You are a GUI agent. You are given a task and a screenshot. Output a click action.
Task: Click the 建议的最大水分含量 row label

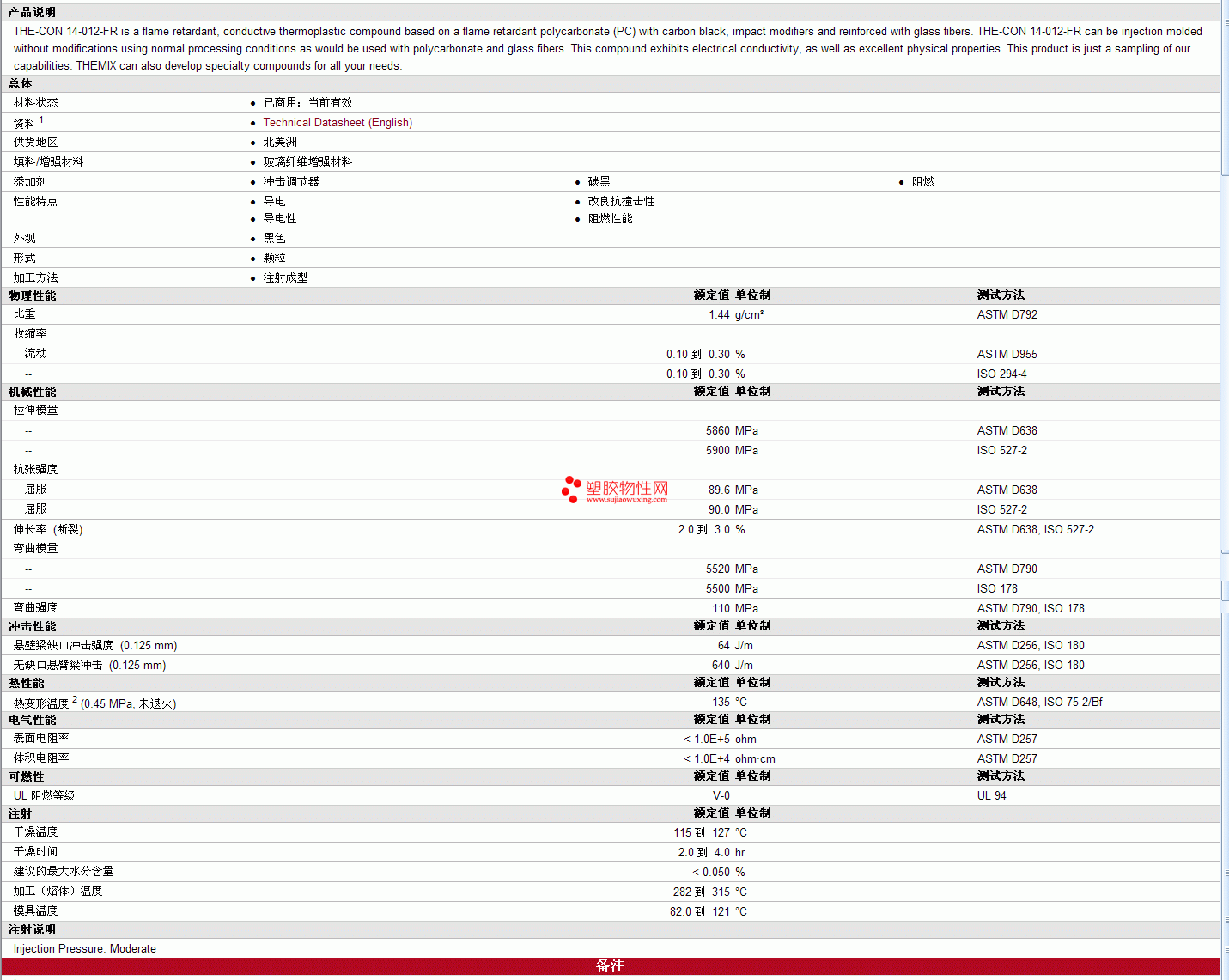[x=63, y=871]
